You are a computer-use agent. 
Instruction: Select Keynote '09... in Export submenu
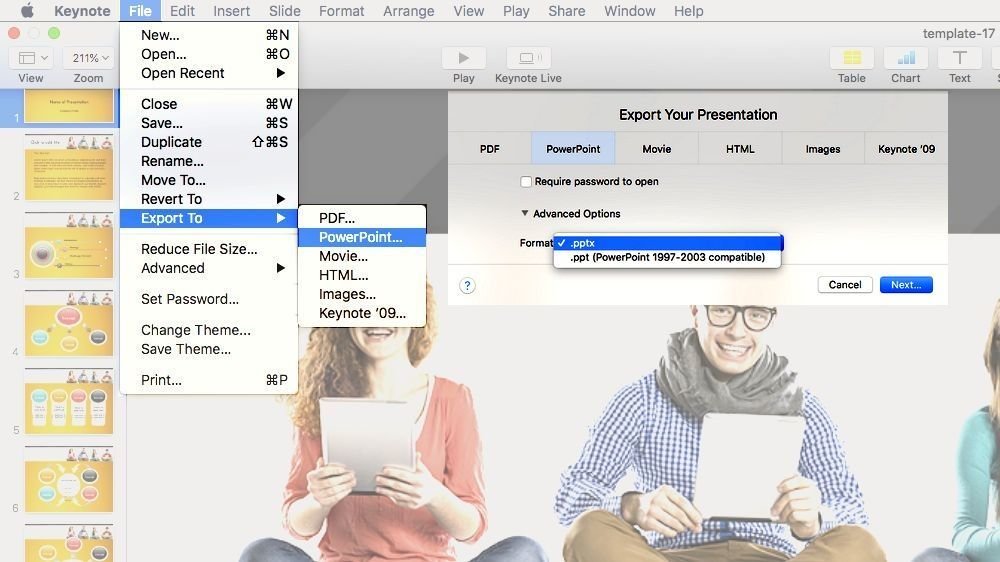point(362,313)
